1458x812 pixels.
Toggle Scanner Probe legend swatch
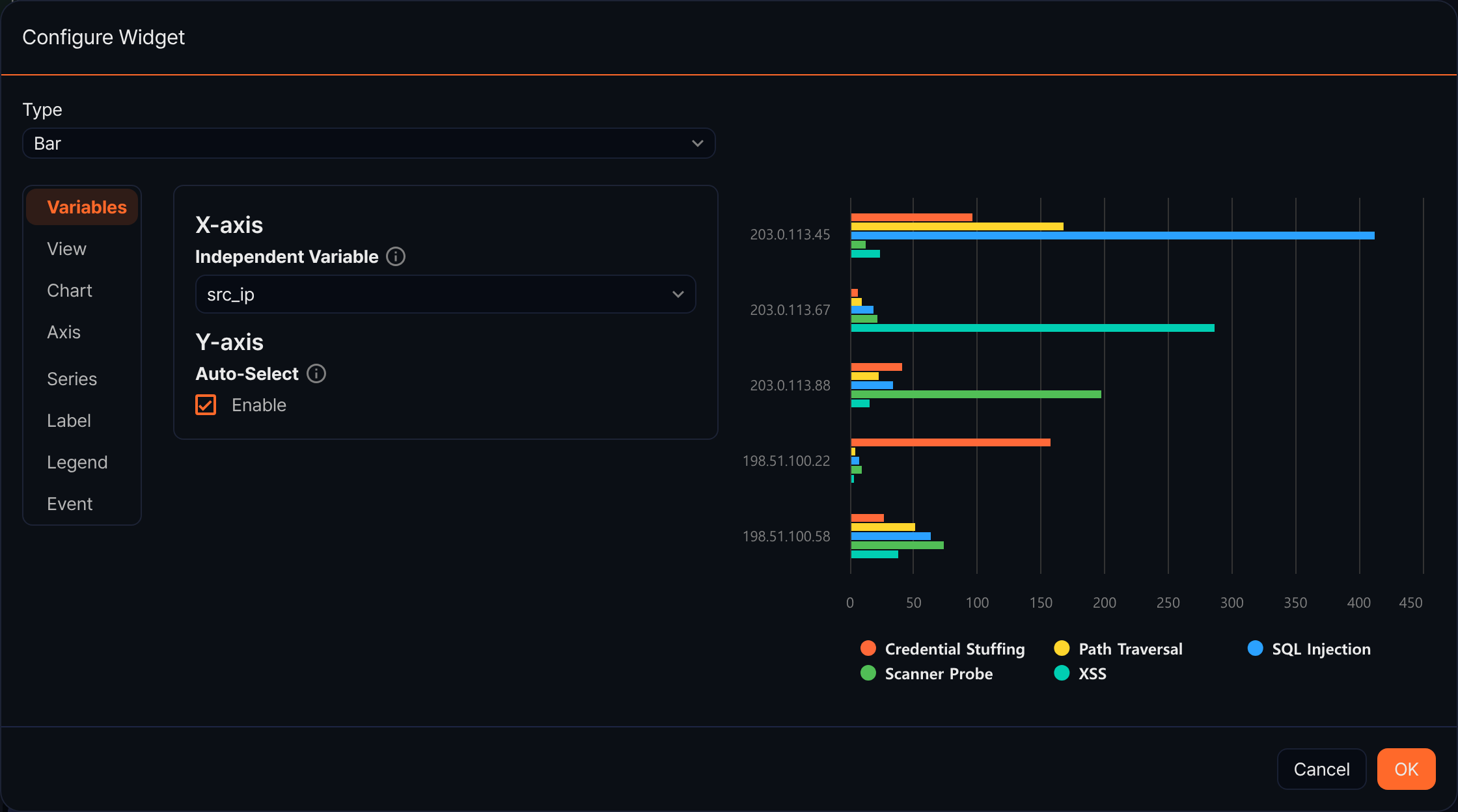(868, 673)
